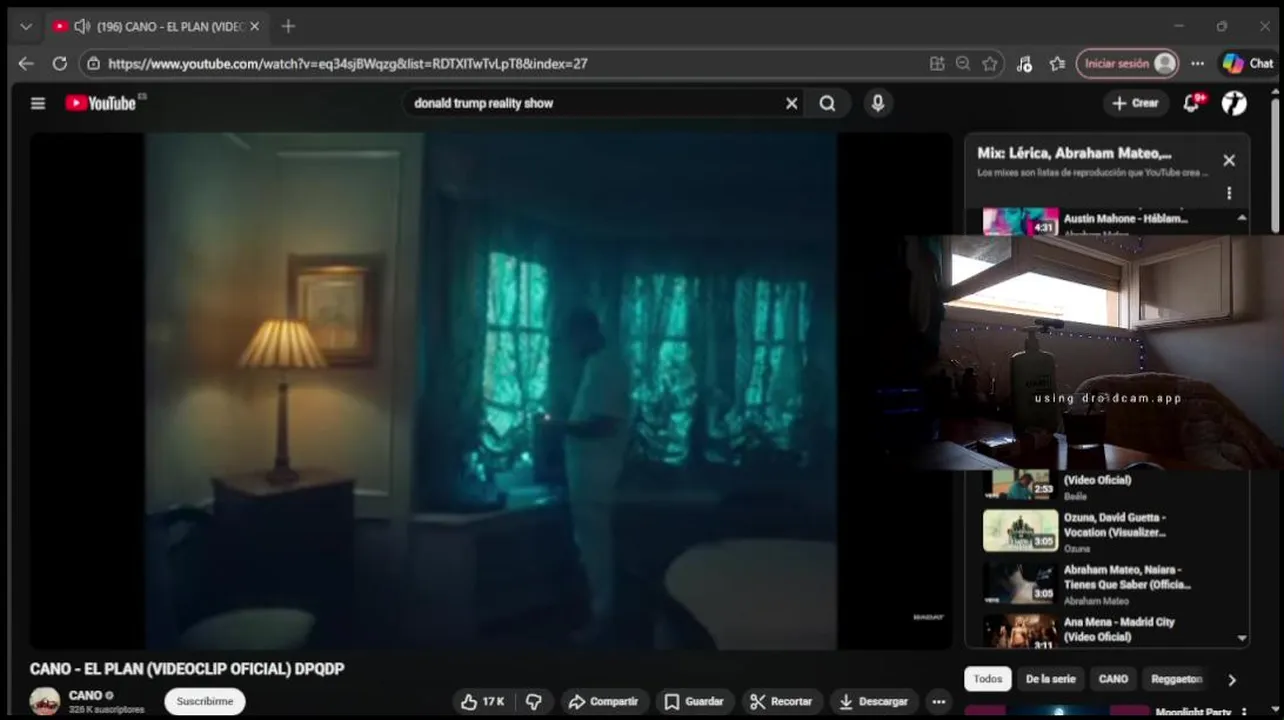Open the favorites list icon
Image resolution: width=1284 pixels, height=720 pixels.
[1057, 63]
